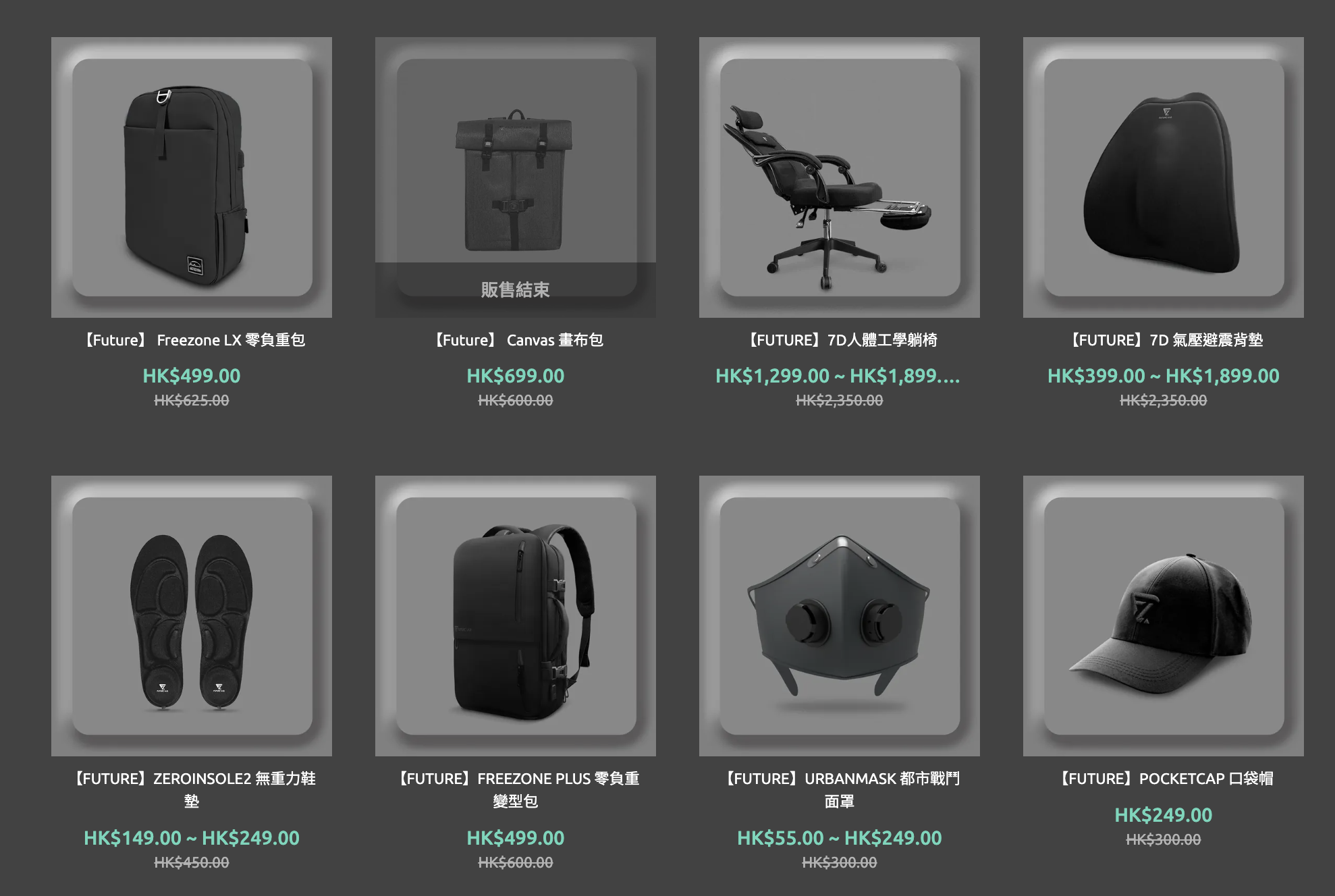Viewport: 1335px width, 896px height.
Task: Click the HK$249.00 POCKETCAP price
Action: (1164, 815)
